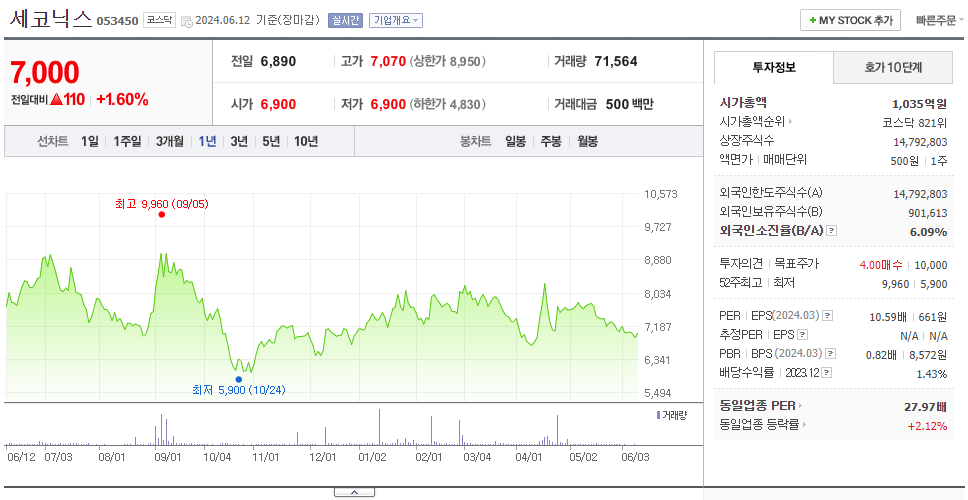Image resolution: width=968 pixels, height=500 pixels.
Task: Click the 1.43% dividend yield value
Action: point(932,373)
